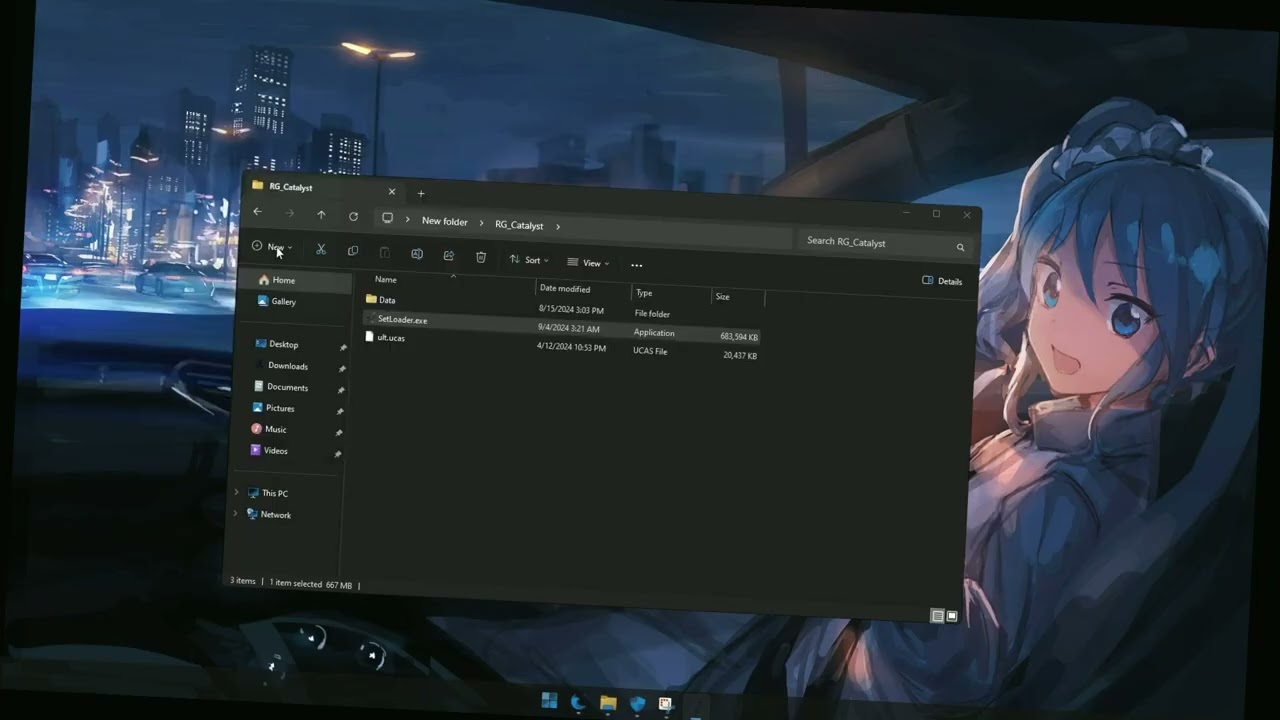The image size is (1280, 720).
Task: Open the shield security app in taskbar
Action: pyautogui.click(x=637, y=704)
